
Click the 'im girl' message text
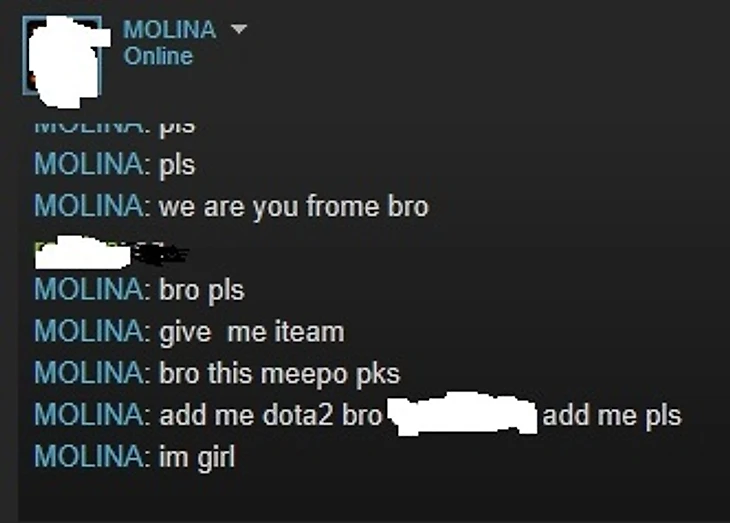click(197, 457)
